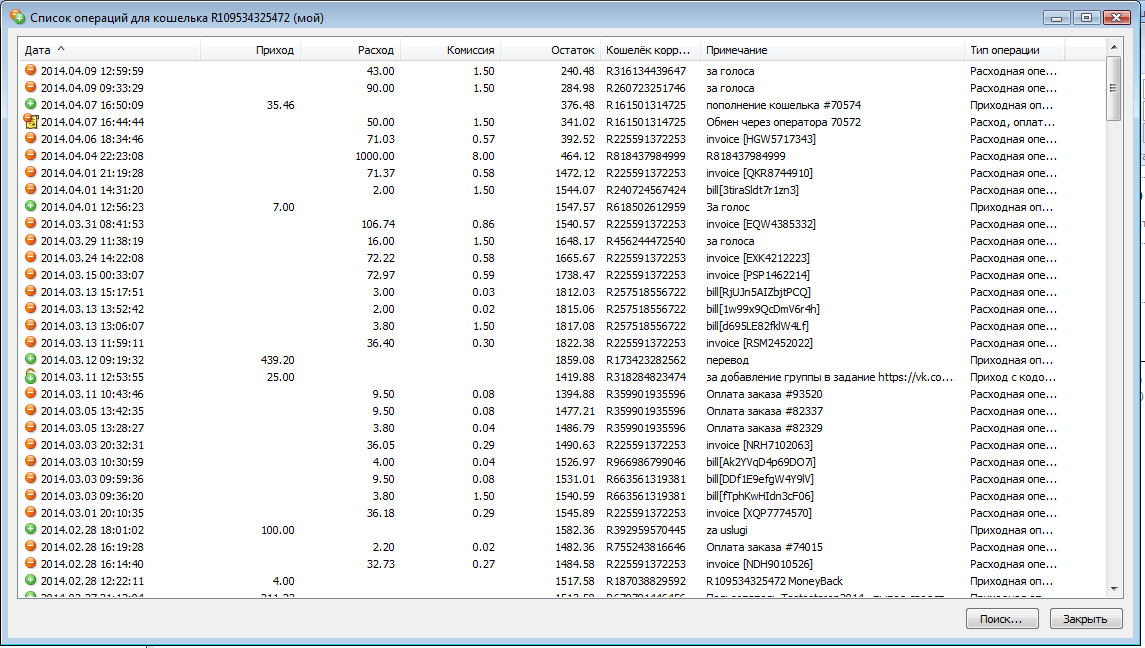
Task: Click the Закрыть button
Action: point(1085,619)
